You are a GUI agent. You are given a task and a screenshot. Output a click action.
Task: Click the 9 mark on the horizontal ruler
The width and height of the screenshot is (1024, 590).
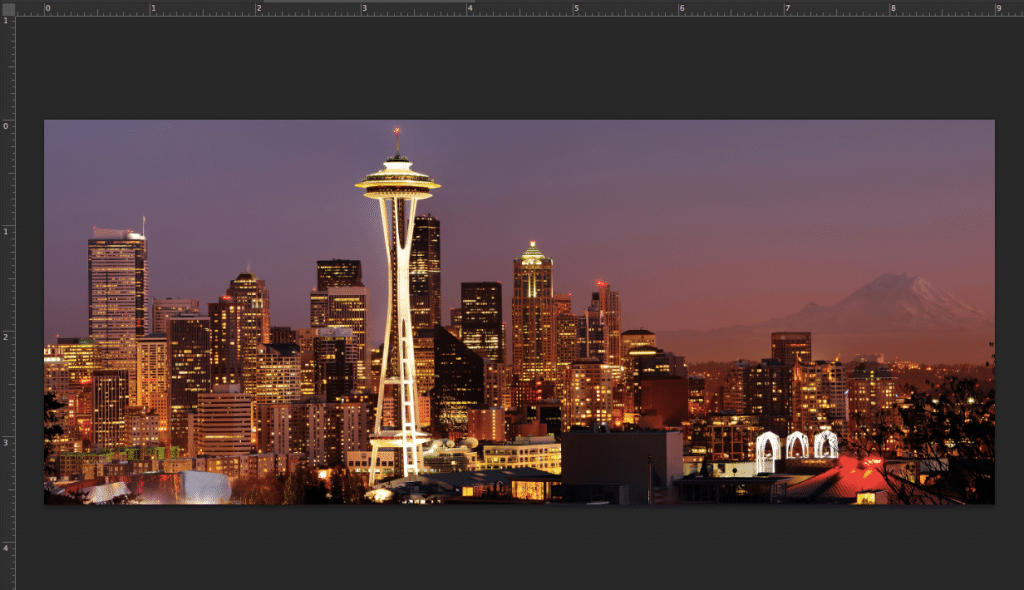1002,9
